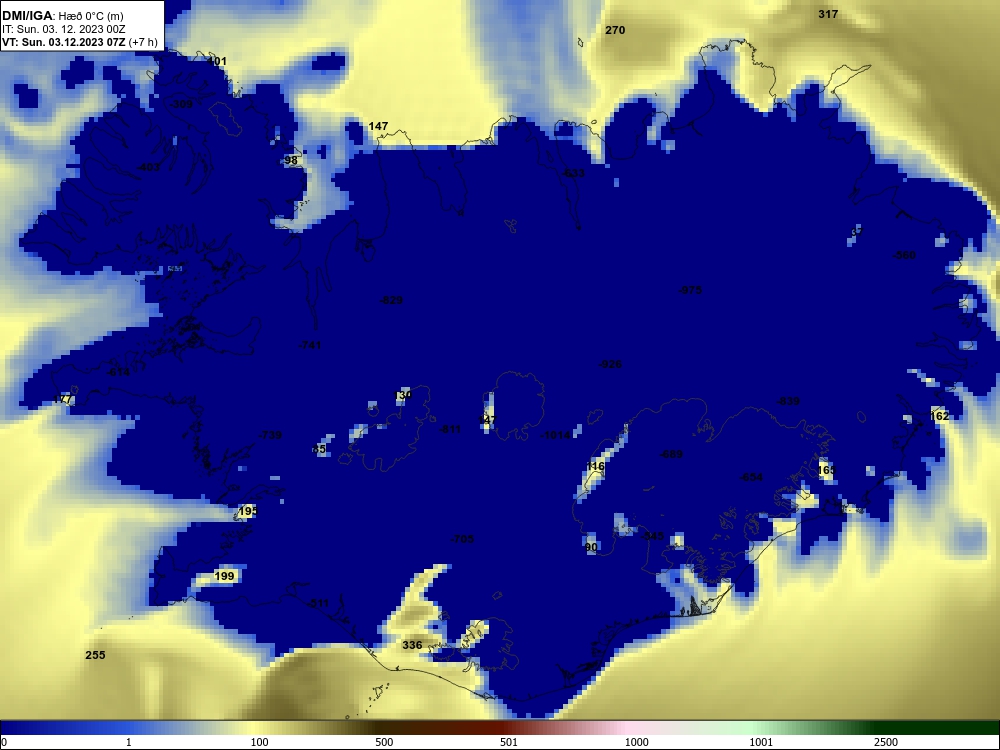Screen dimensions: 1000x750
Task: Click the map value '401'
Action: point(217,61)
